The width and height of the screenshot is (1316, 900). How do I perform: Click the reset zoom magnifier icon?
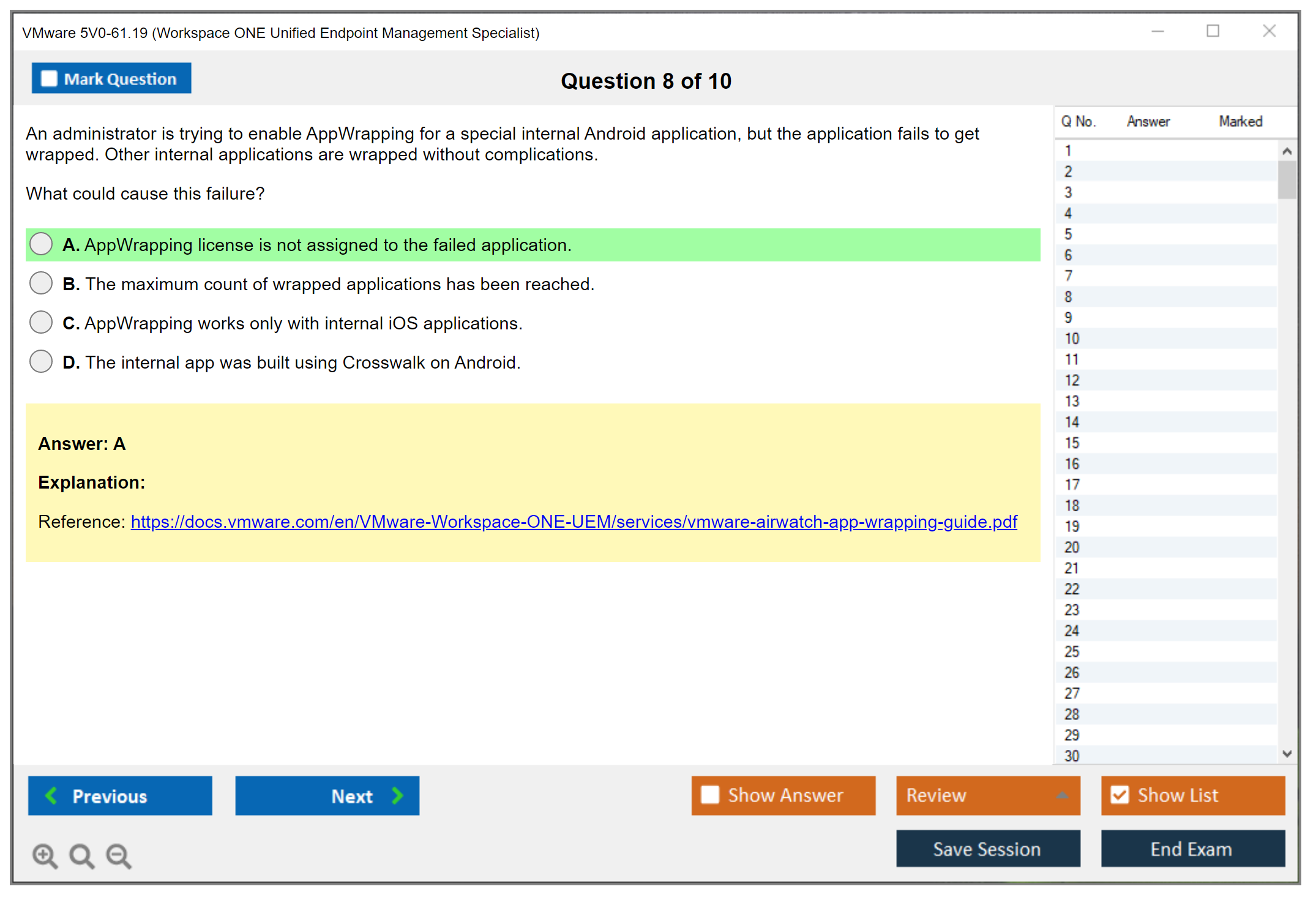[x=81, y=855]
